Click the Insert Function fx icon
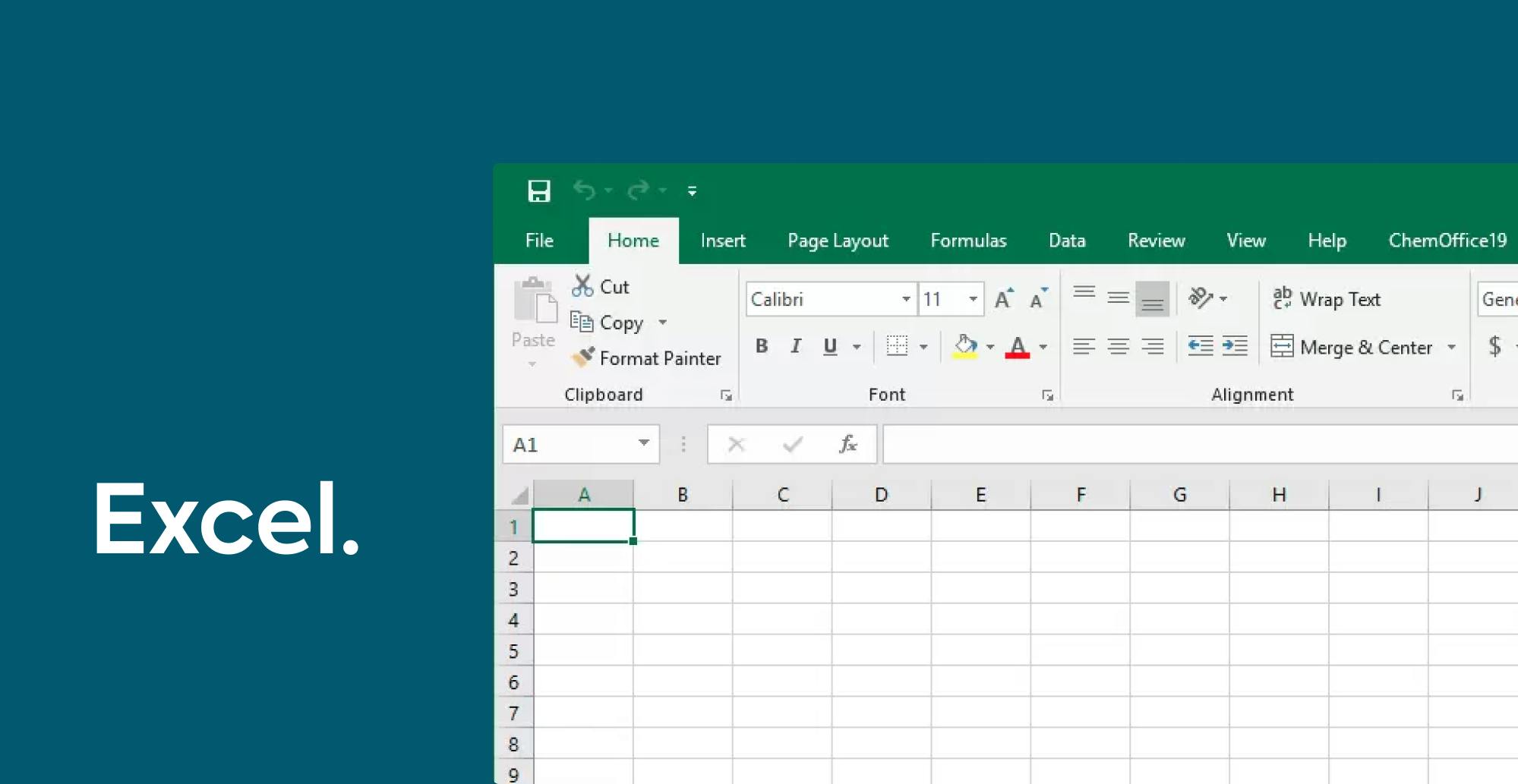Screen dimensions: 1518x784 point(847,444)
